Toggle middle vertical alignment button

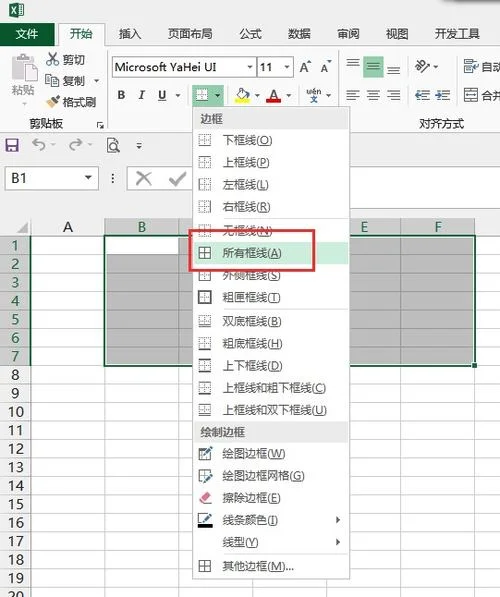coord(373,67)
